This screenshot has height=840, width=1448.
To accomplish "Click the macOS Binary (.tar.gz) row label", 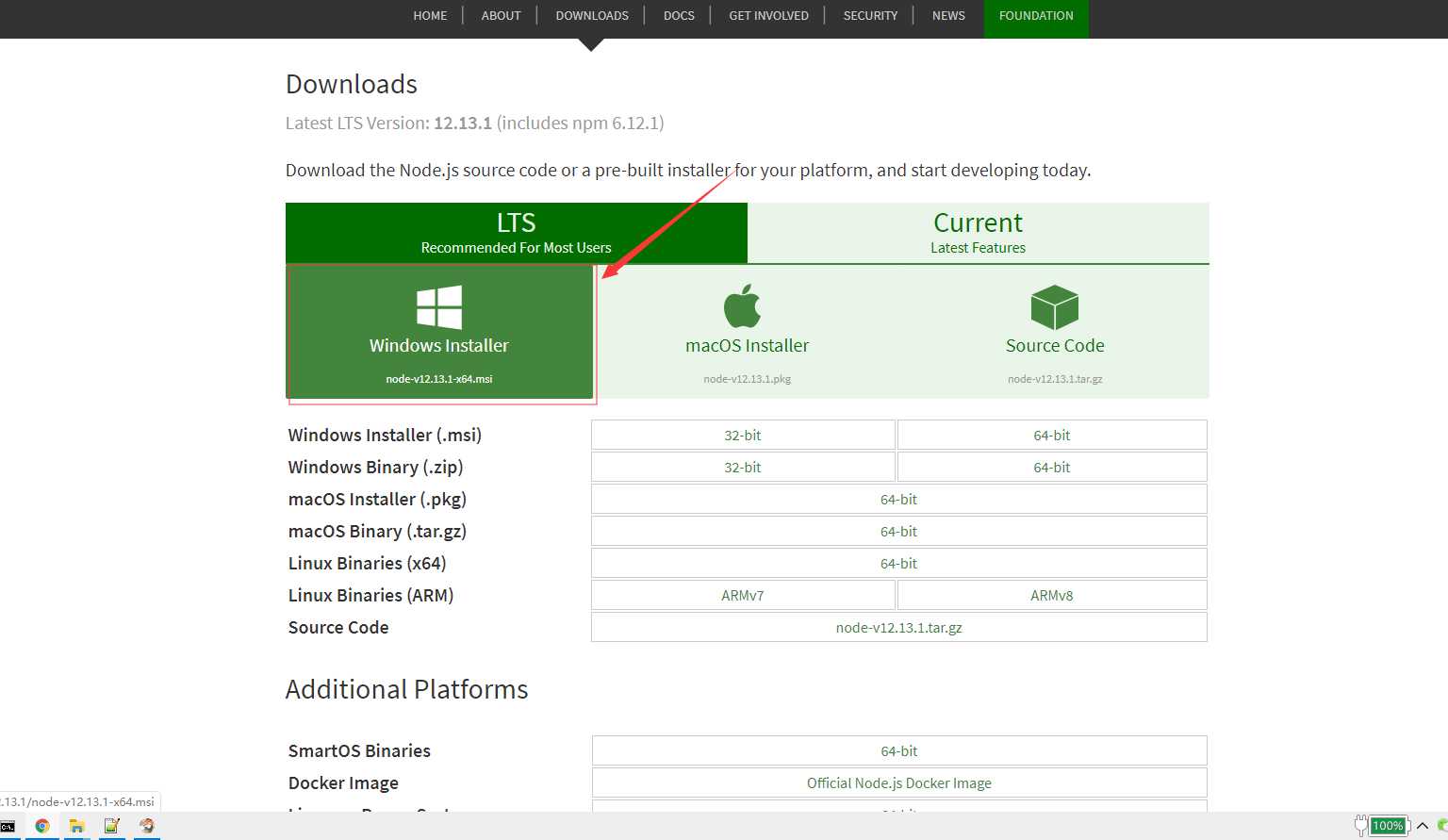I will (x=377, y=531).
